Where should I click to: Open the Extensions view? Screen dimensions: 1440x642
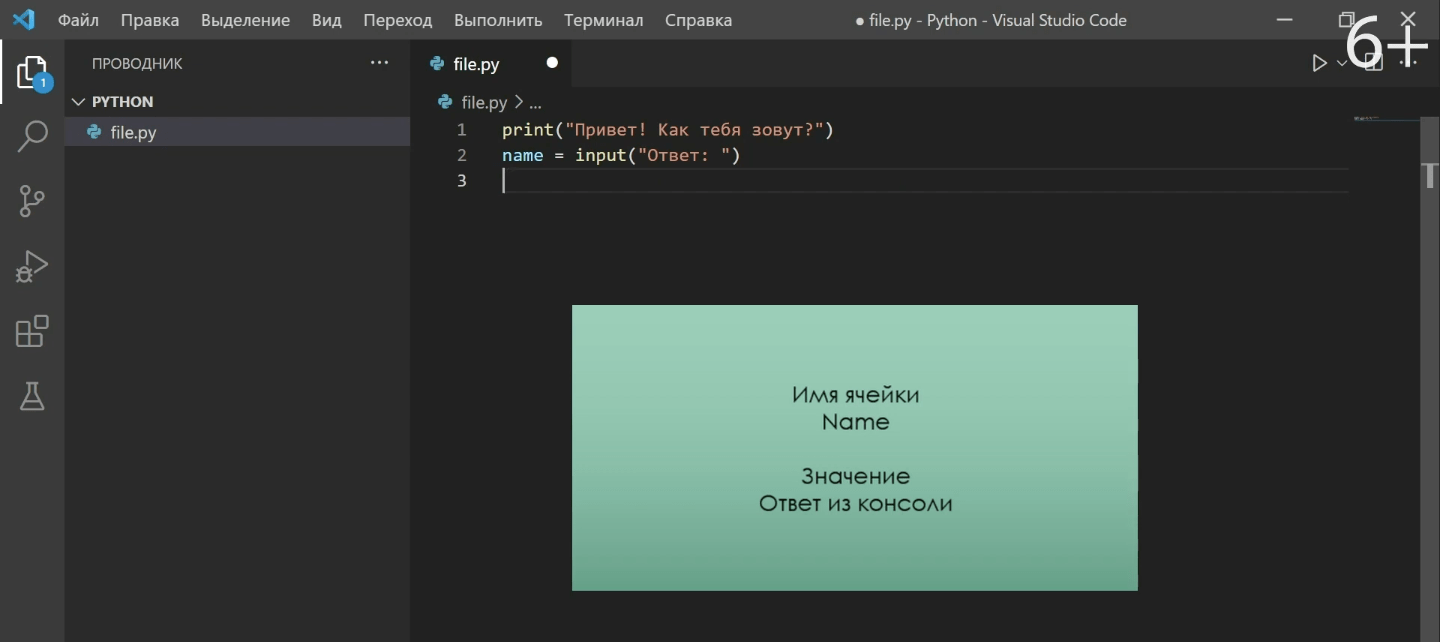pos(32,331)
